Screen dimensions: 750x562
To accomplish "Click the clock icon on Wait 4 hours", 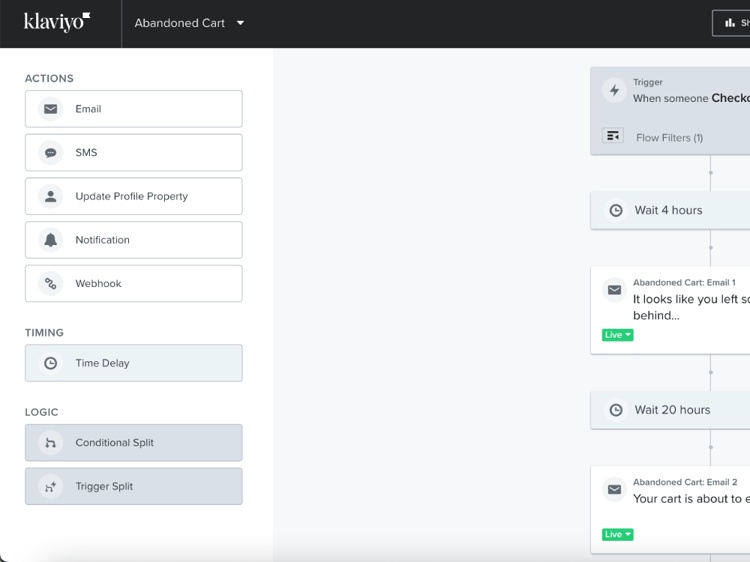I will click(x=616, y=210).
